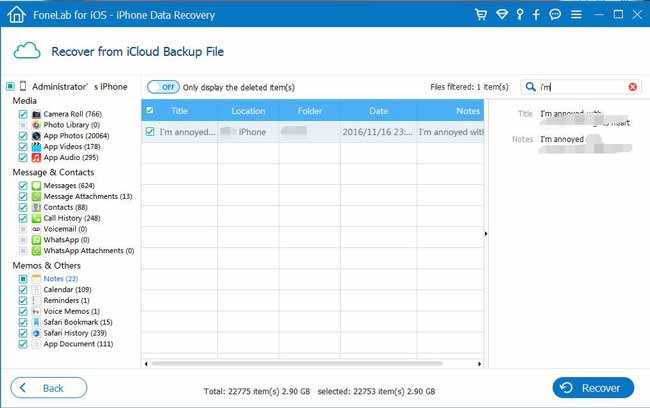Uncheck the Camera Roll checkbox
Image resolution: width=650 pixels, height=408 pixels.
23,114
